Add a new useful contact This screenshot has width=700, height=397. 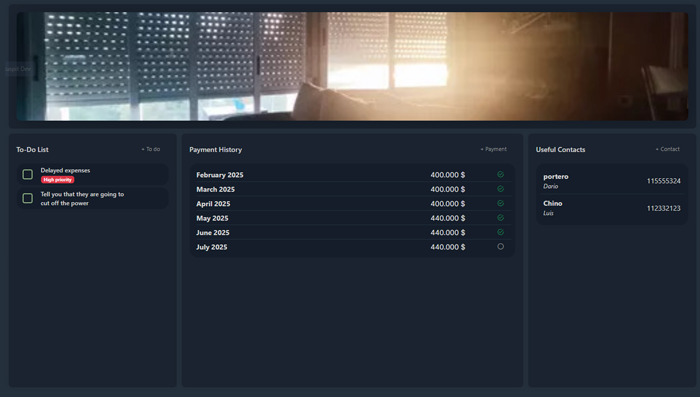[667, 149]
